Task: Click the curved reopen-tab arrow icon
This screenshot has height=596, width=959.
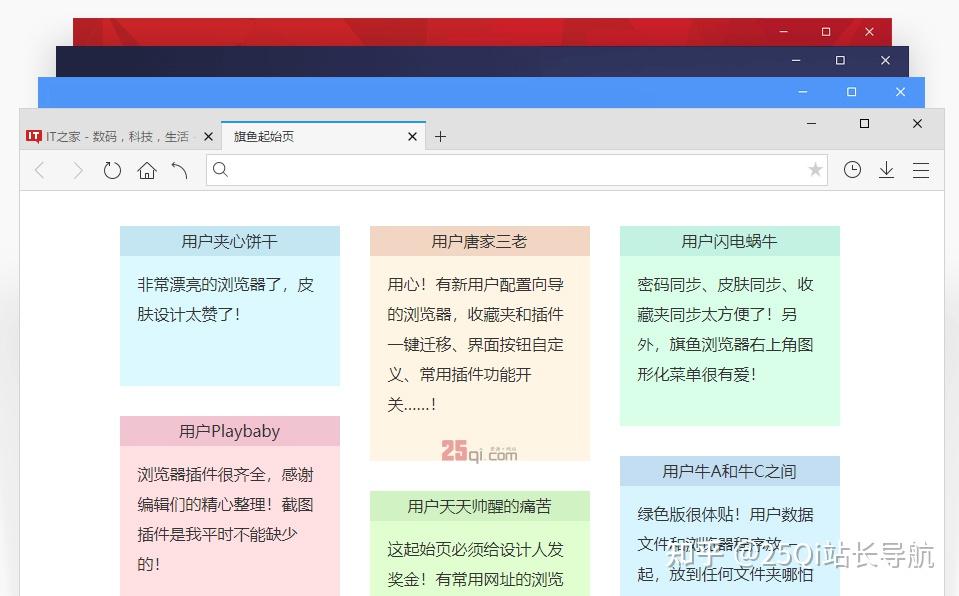Action: 179,170
